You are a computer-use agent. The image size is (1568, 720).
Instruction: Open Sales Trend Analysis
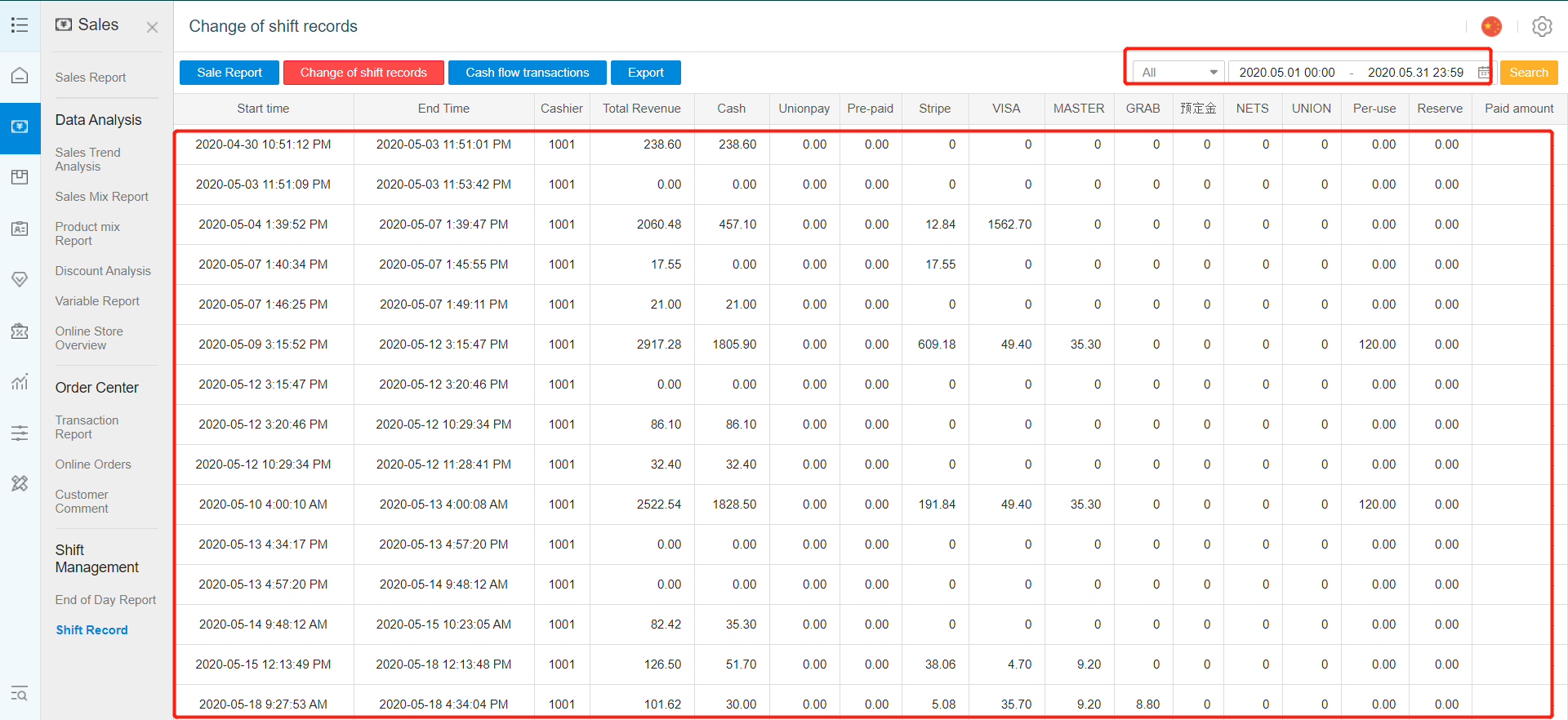tap(87, 159)
